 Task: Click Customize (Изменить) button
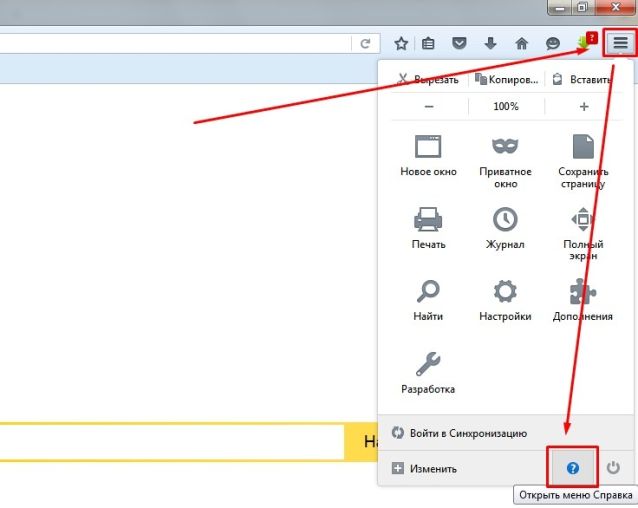426,468
